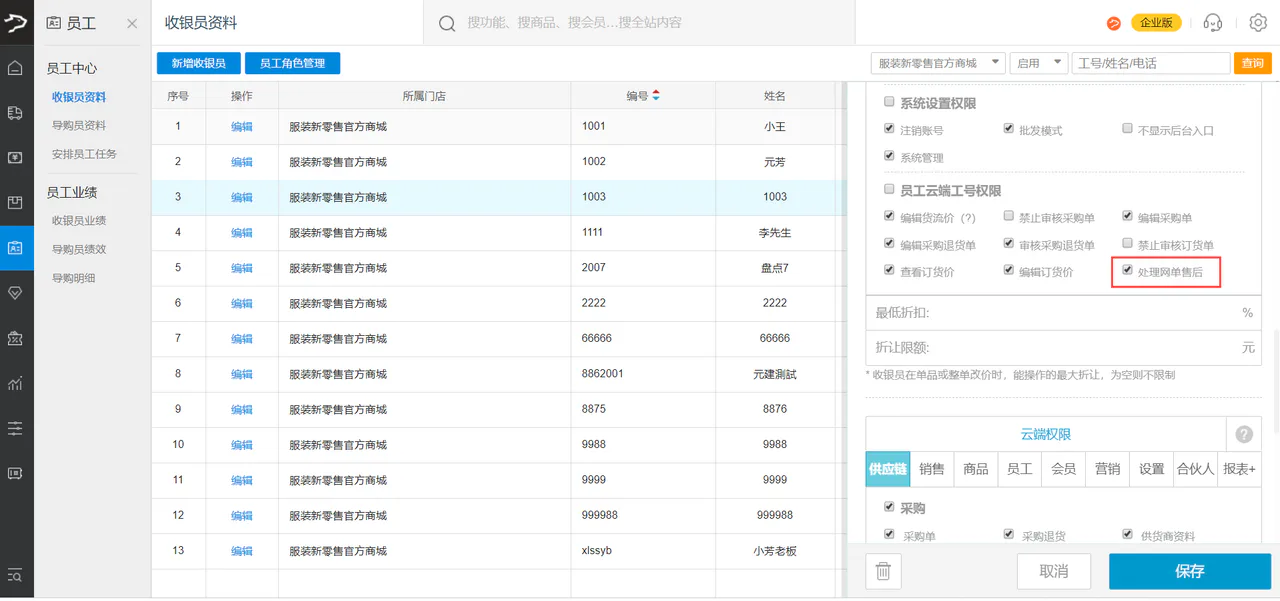Toggle the 员工云端工号权限 checkbox

coord(889,189)
